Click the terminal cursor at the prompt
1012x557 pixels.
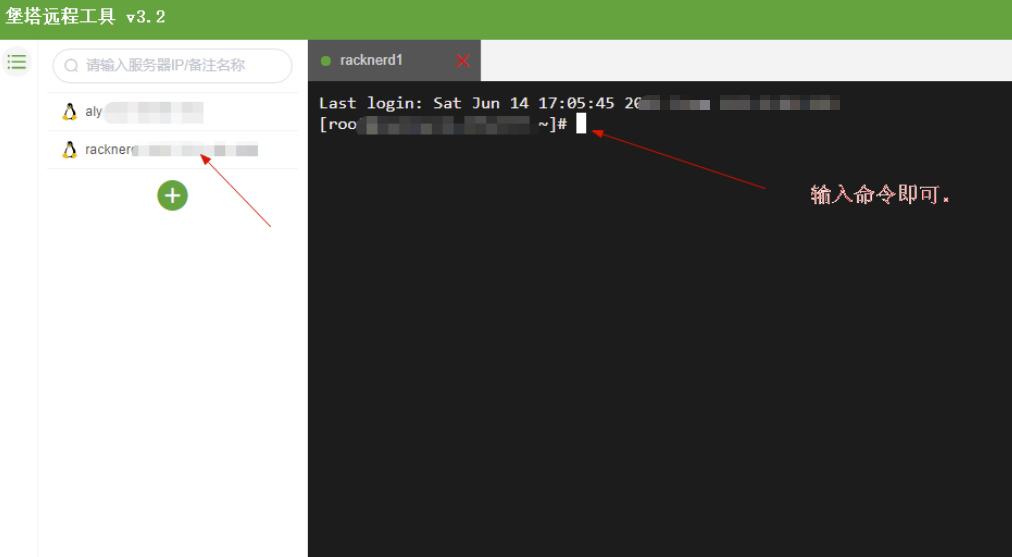582,123
